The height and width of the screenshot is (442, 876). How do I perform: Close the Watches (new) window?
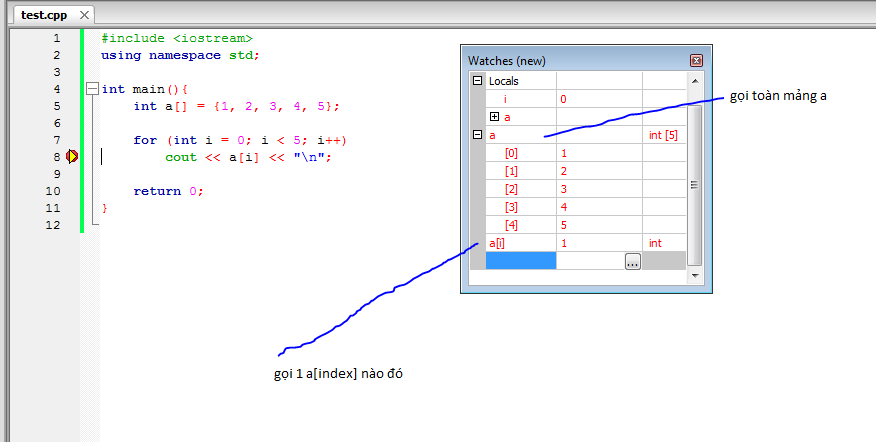click(x=696, y=60)
